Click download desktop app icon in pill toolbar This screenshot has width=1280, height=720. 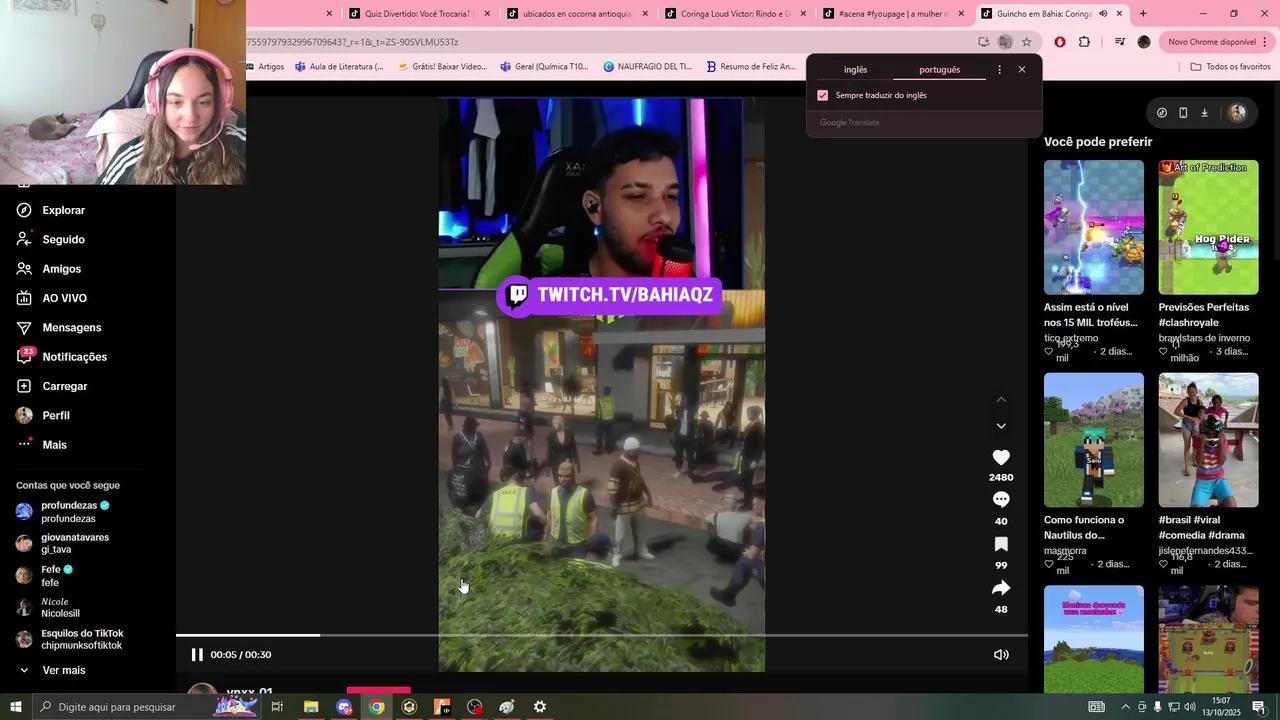(1204, 113)
